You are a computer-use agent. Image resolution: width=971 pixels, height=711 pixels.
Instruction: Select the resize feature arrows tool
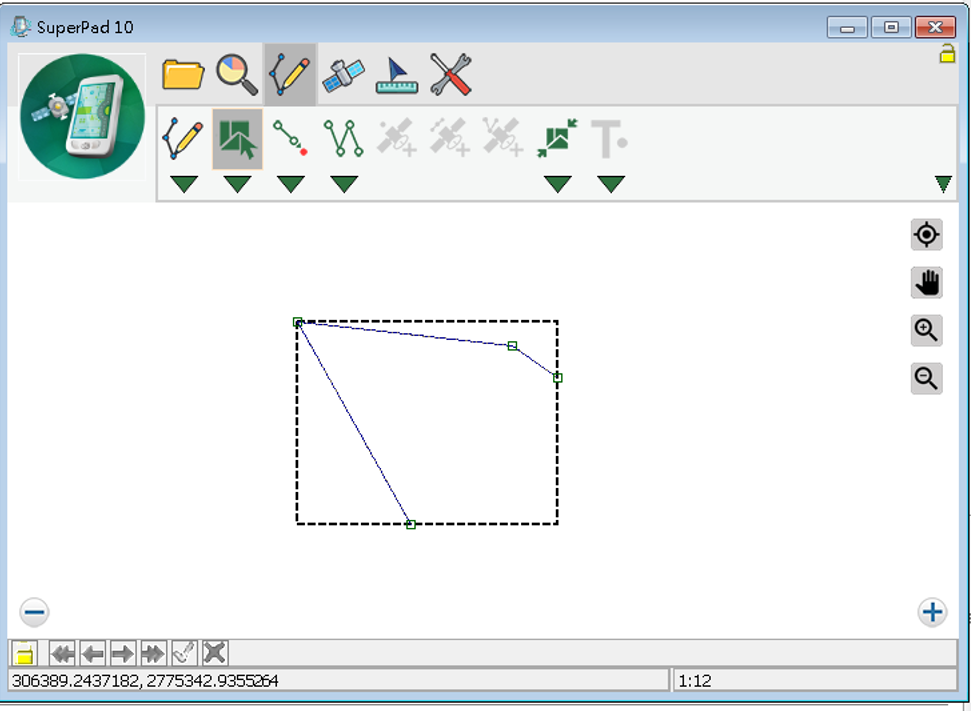557,138
